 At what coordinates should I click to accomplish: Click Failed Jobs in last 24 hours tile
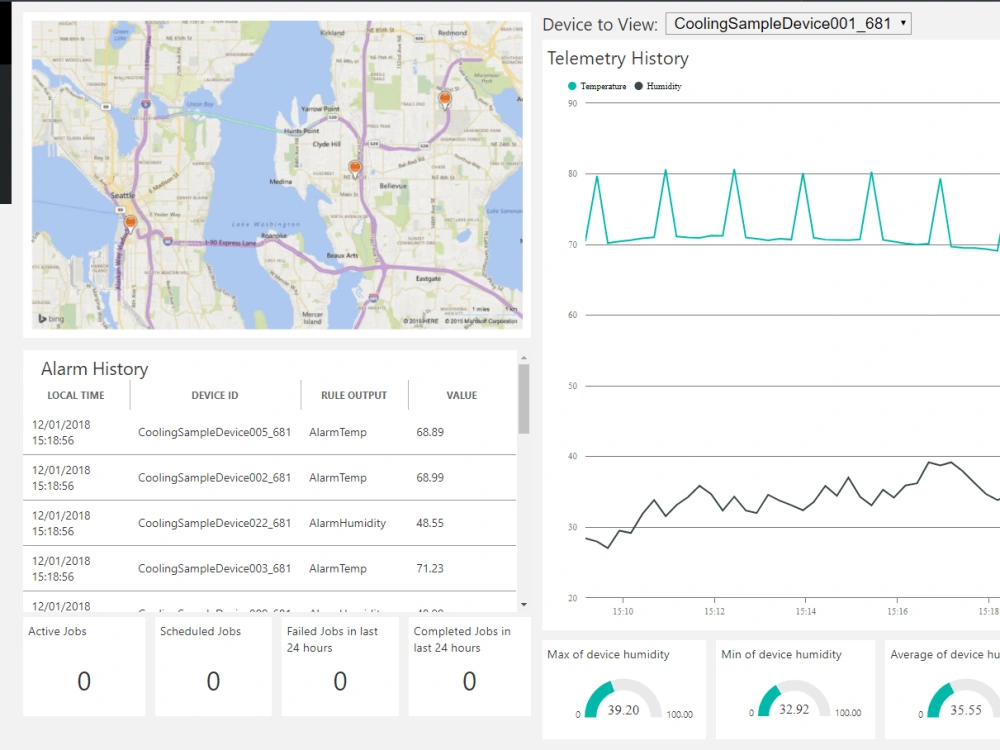click(340, 666)
